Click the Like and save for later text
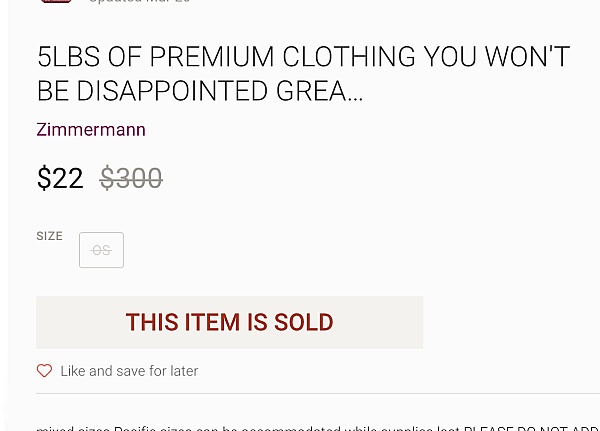 129,371
